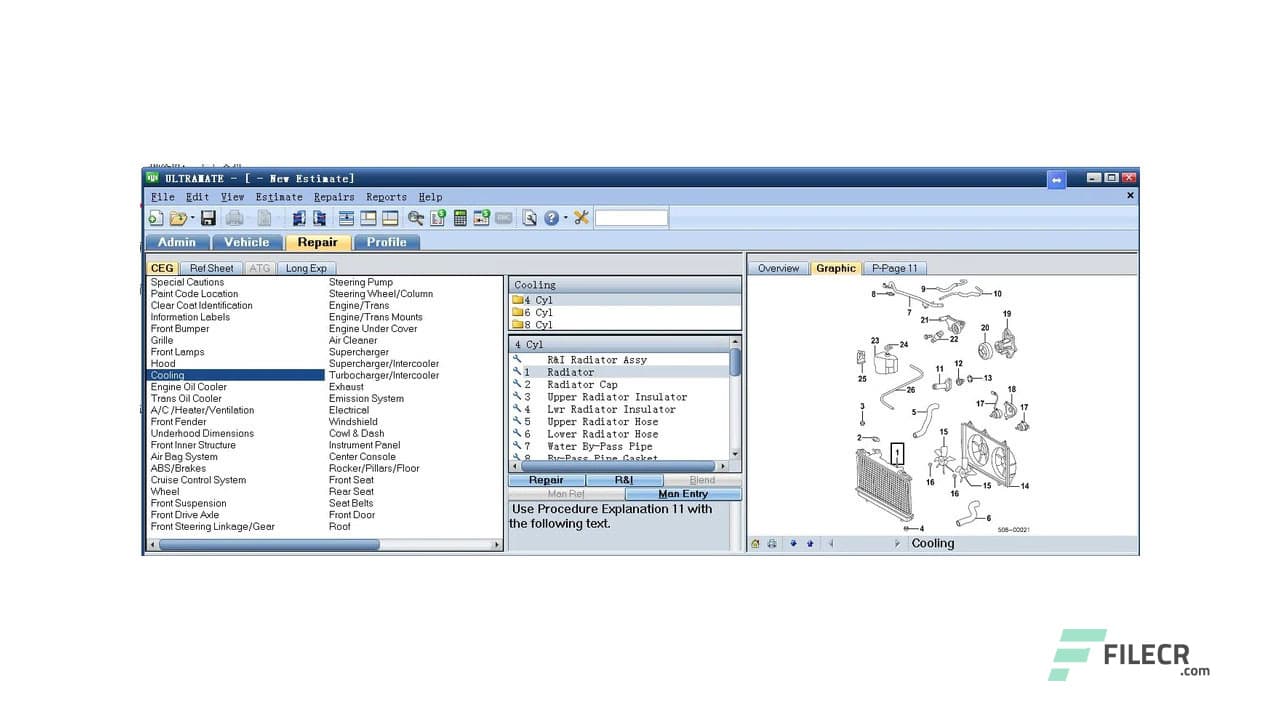
Task: Switch to the Profile tab
Action: tap(387, 242)
